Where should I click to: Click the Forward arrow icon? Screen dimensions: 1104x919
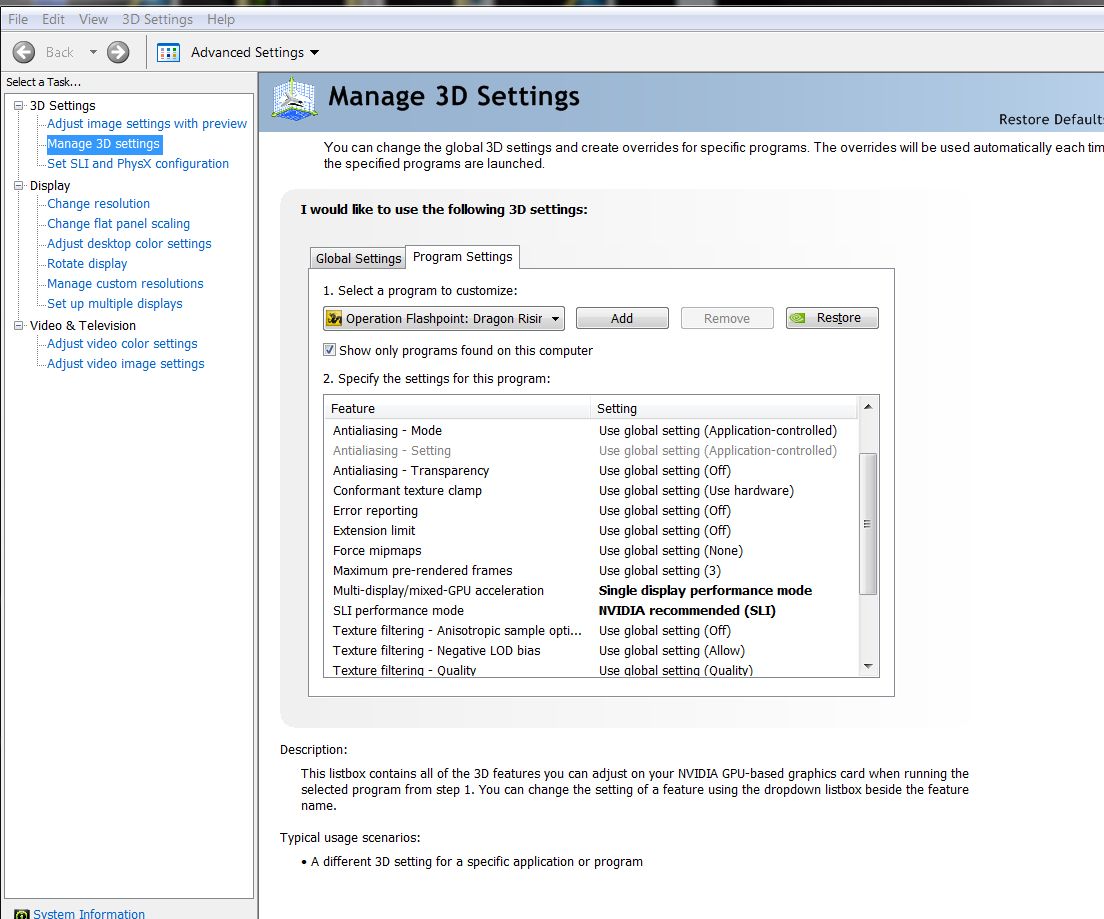pos(118,52)
